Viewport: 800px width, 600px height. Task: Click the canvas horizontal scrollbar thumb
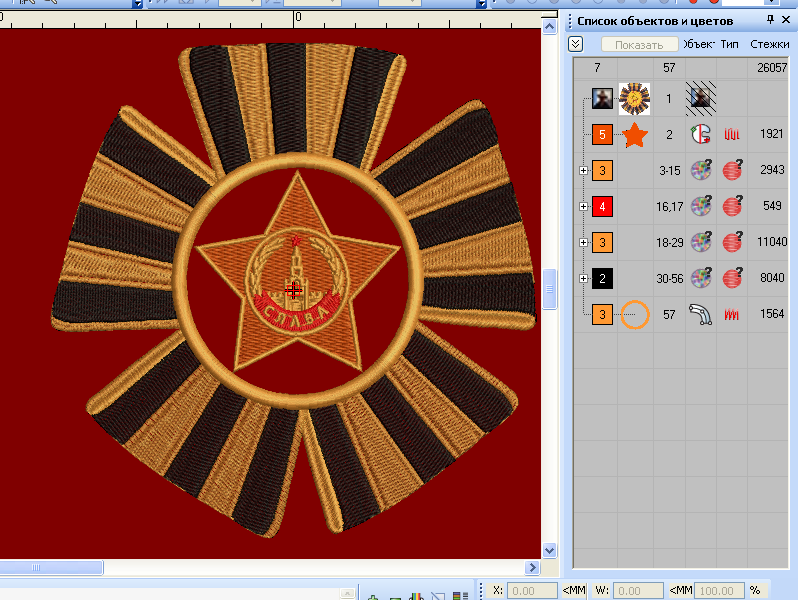click(51, 567)
